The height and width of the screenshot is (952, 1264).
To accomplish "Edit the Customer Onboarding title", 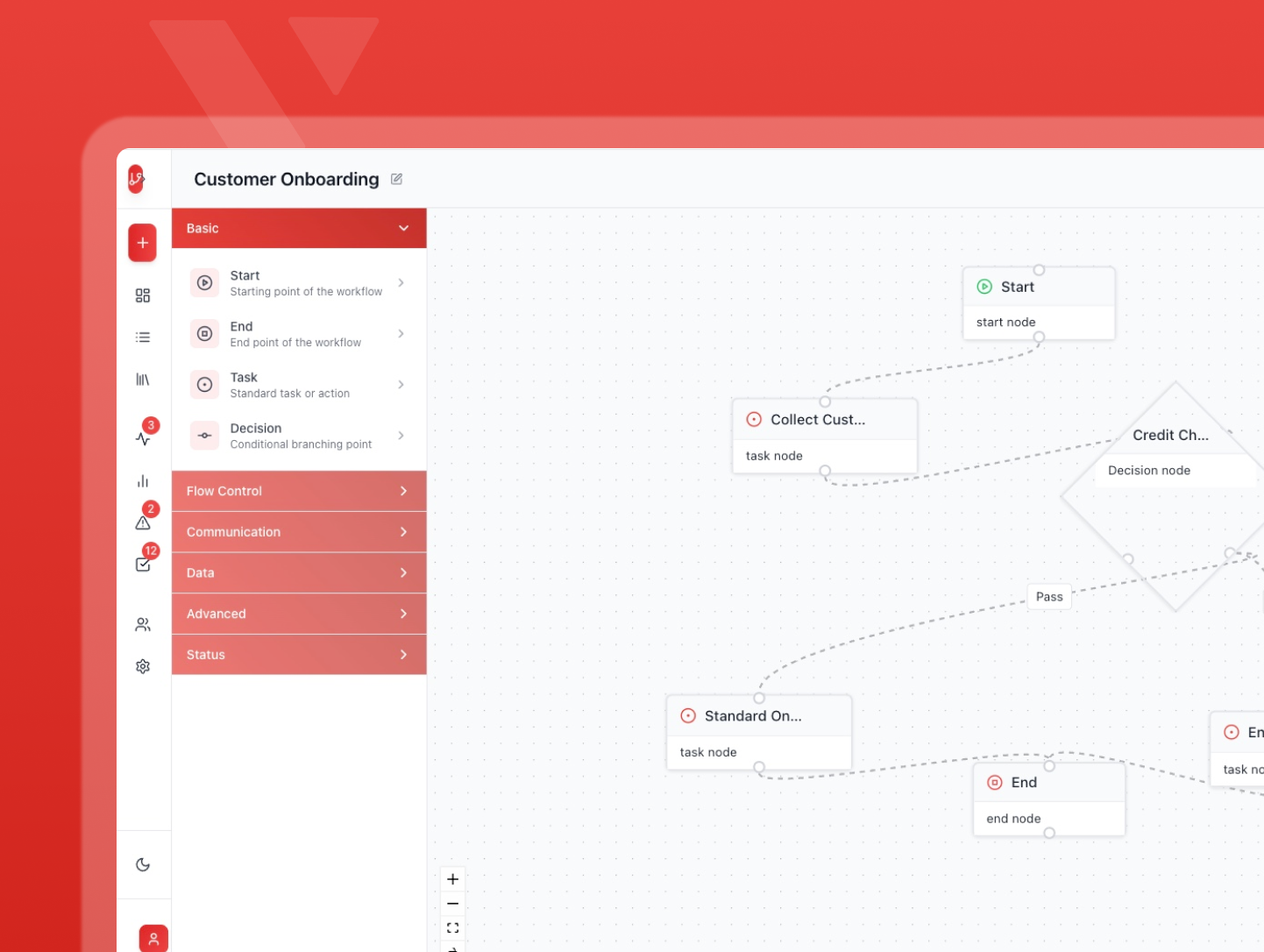I will pos(396,179).
